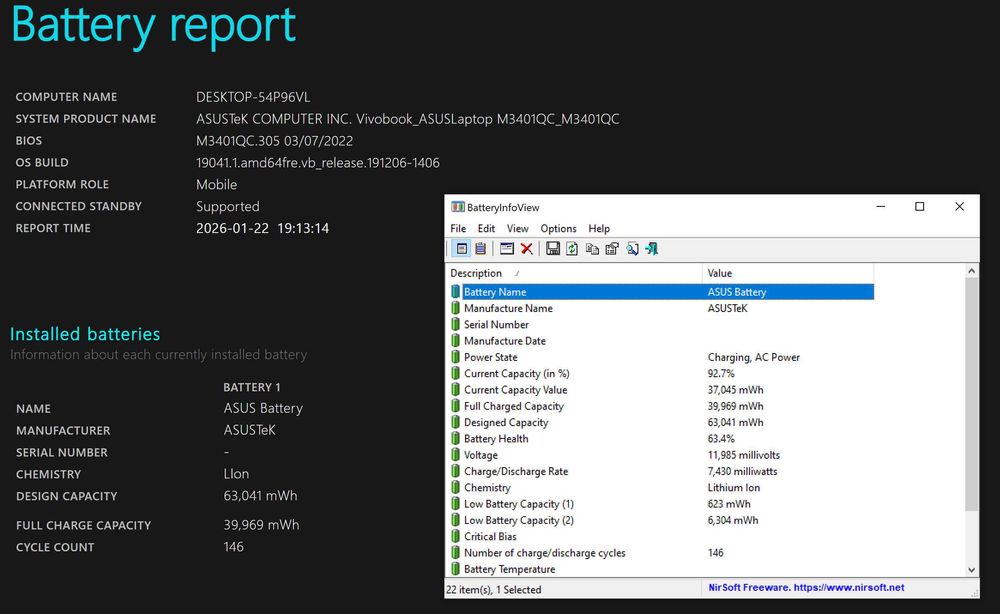Click battery icon beside Full Charged Capacity

pyautogui.click(x=455, y=406)
